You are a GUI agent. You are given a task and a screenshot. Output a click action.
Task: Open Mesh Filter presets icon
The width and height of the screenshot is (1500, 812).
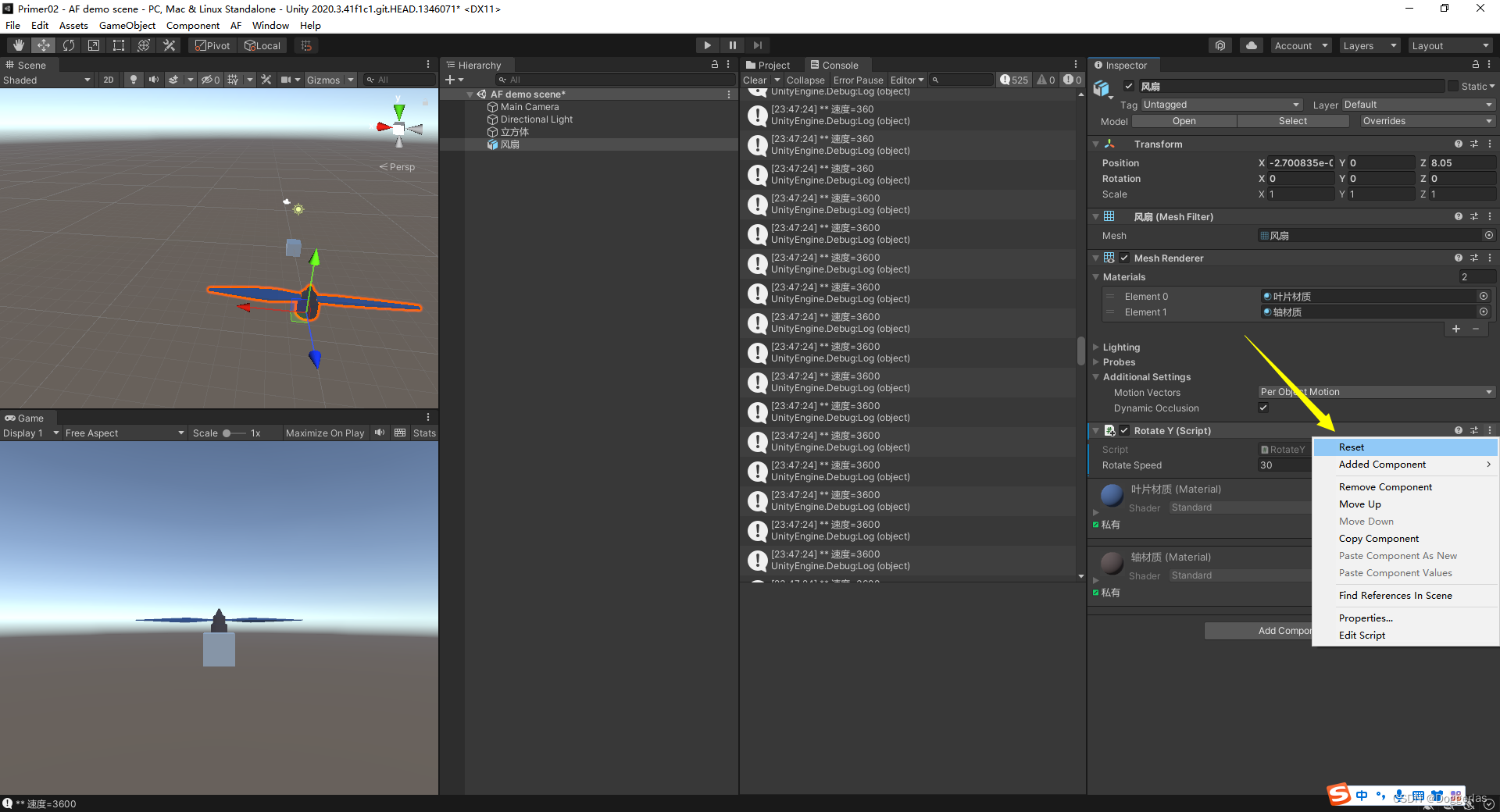1474,216
